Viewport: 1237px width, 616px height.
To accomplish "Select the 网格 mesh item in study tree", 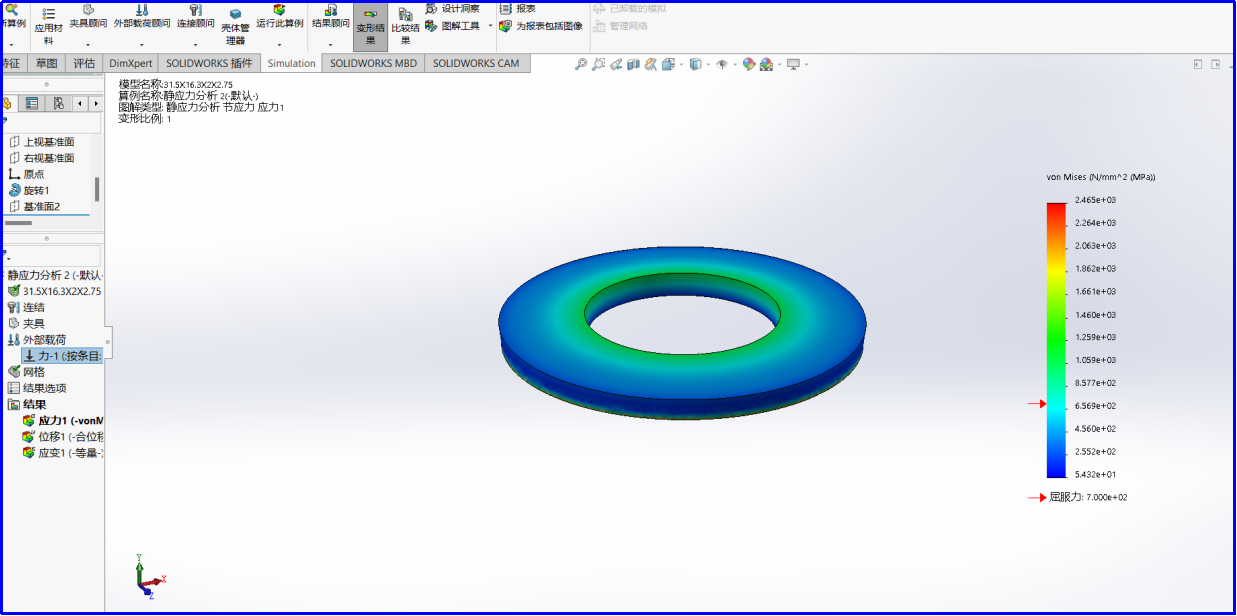I will tap(33, 372).
